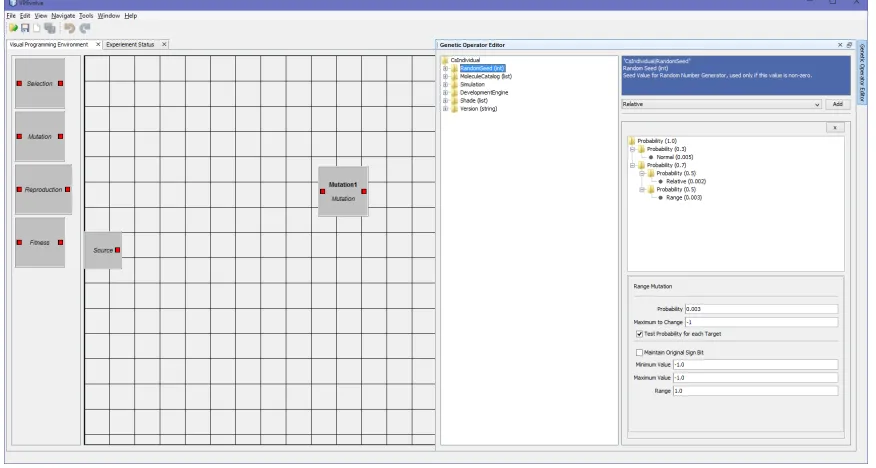
Task: Expand the Version (string) node
Action: point(445,109)
